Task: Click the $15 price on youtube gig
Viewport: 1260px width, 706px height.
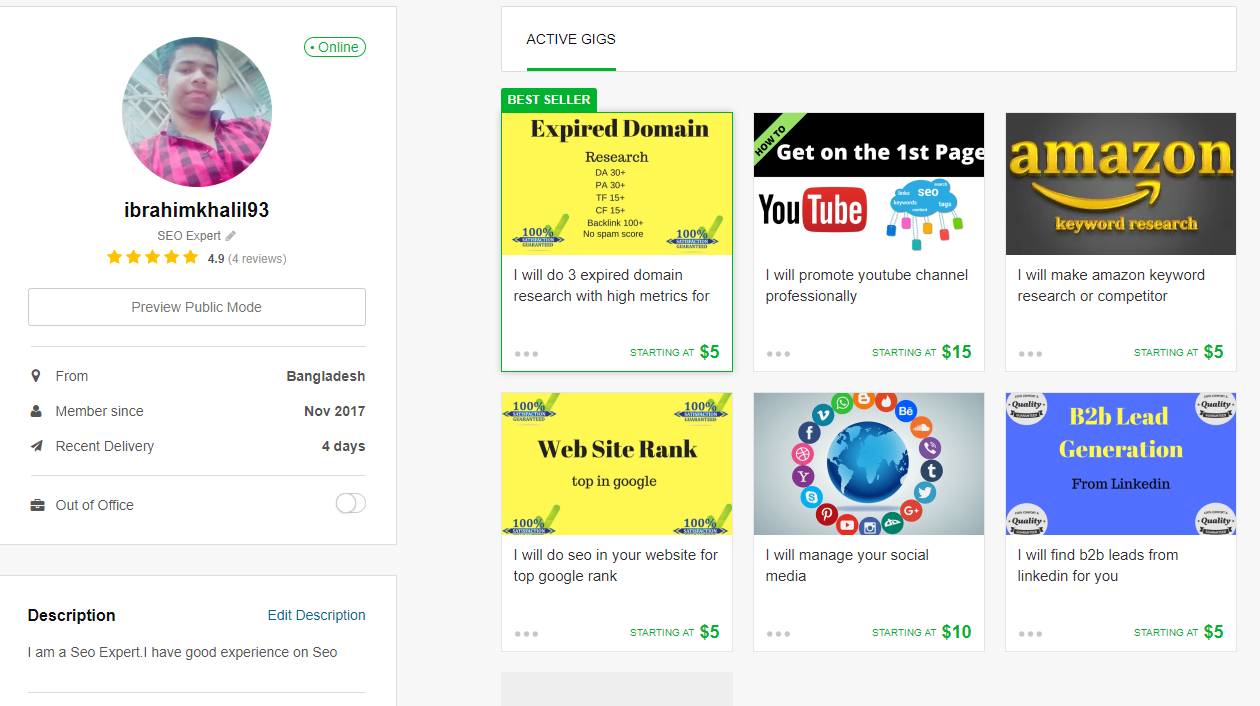Action: click(957, 352)
